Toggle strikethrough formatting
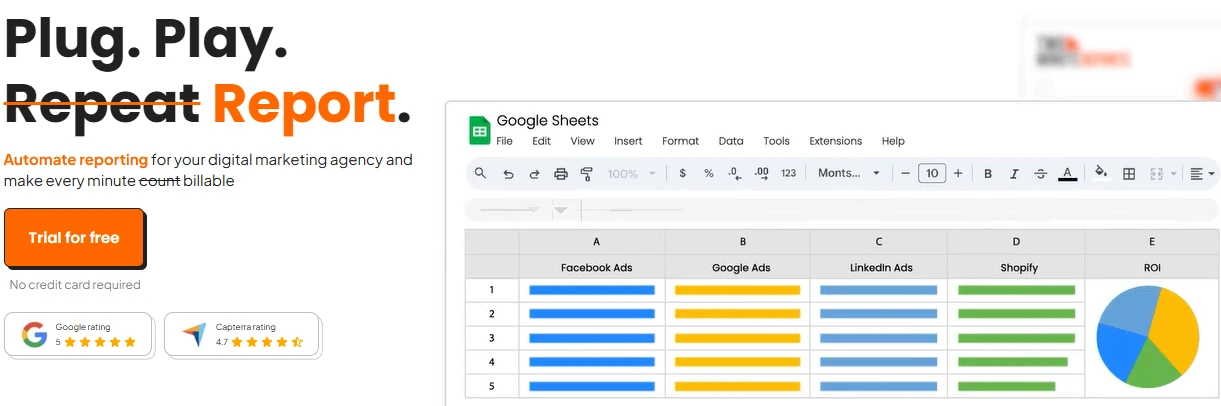The height and width of the screenshot is (406, 1221). click(x=1040, y=174)
